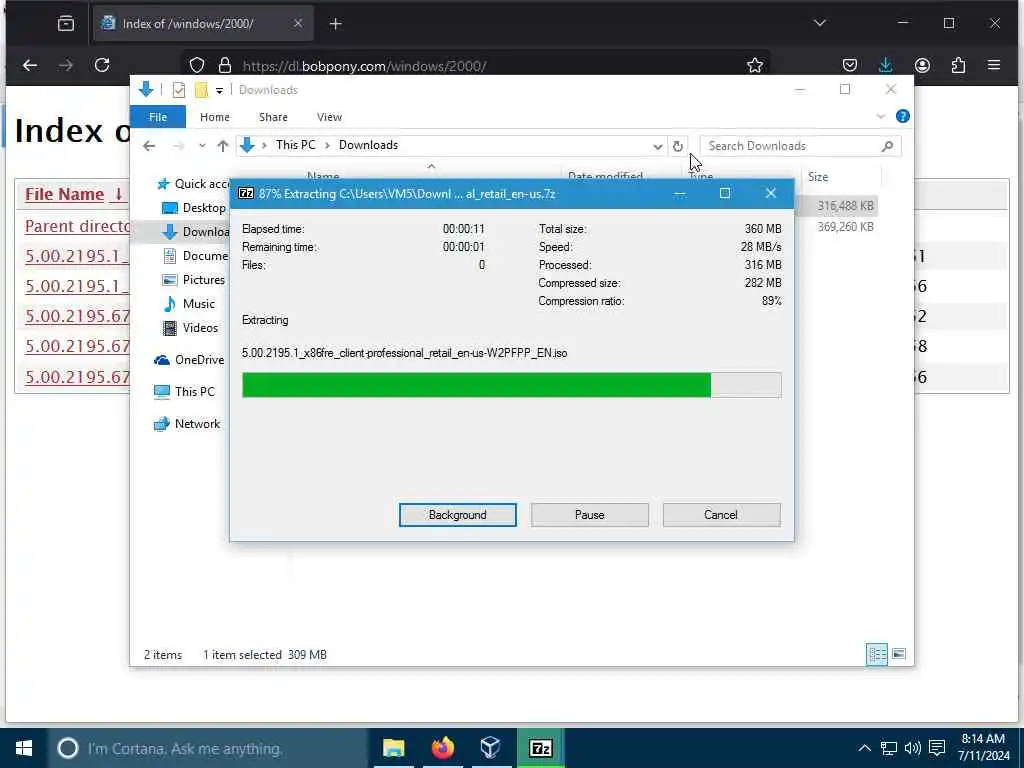Screen dimensions: 1024x768
Task: Switch to large icons view in status bar
Action: click(899, 654)
